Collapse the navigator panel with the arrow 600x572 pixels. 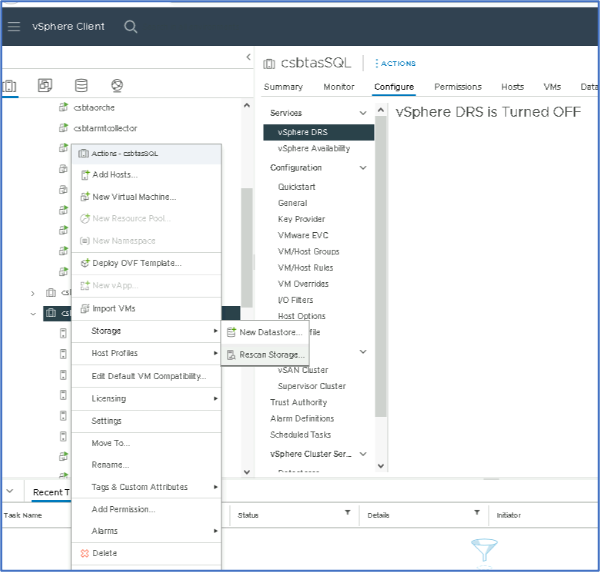click(x=248, y=58)
